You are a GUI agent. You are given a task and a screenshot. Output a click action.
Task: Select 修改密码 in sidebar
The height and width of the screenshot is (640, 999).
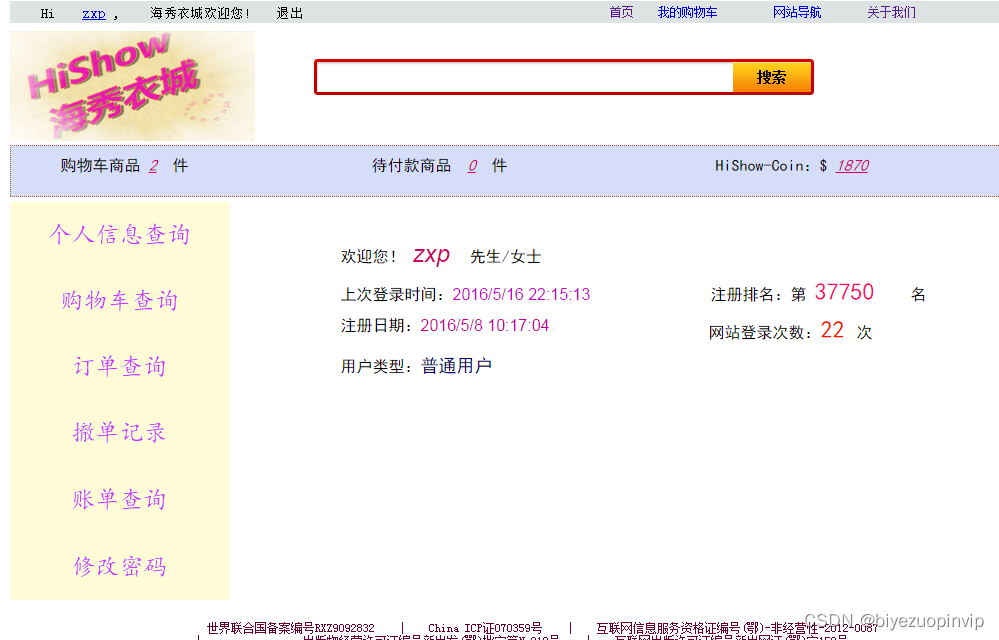(x=120, y=566)
